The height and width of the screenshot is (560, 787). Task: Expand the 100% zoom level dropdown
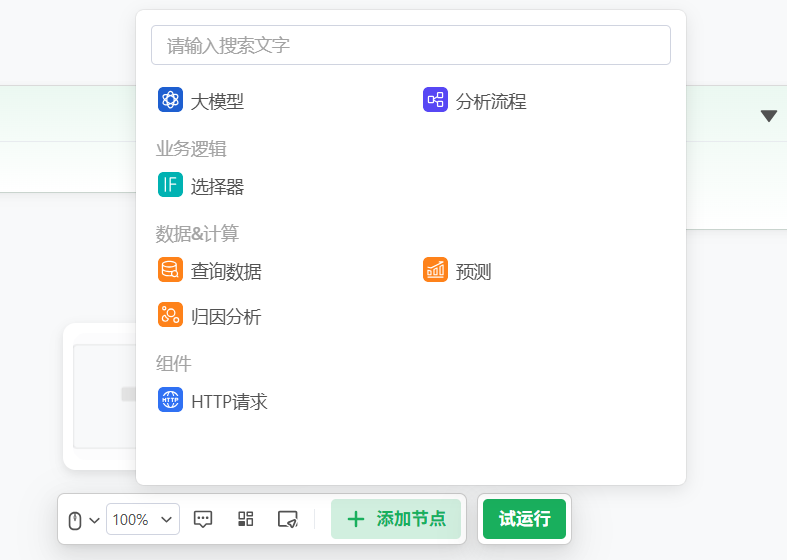(143, 519)
